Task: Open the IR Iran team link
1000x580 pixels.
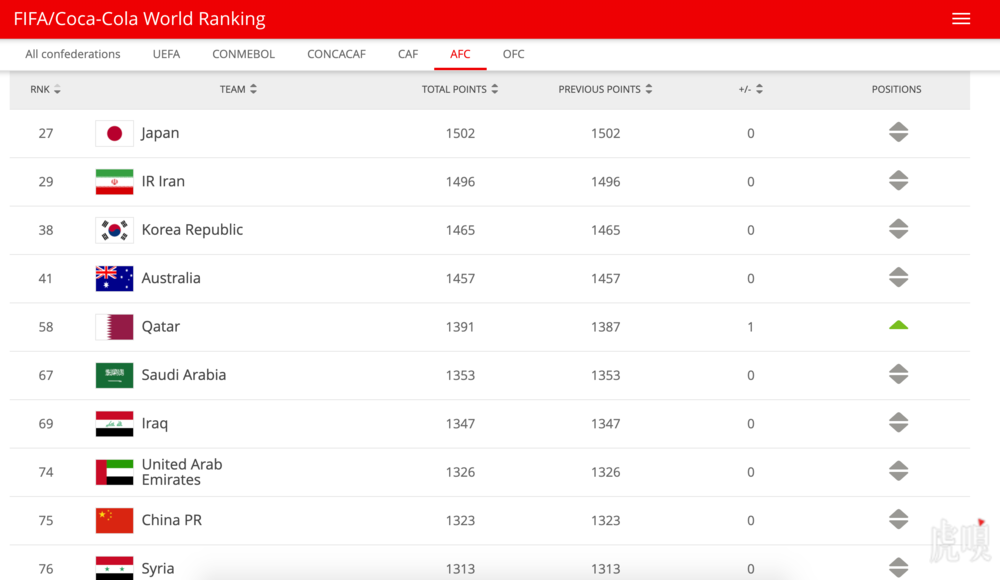Action: 163,181
